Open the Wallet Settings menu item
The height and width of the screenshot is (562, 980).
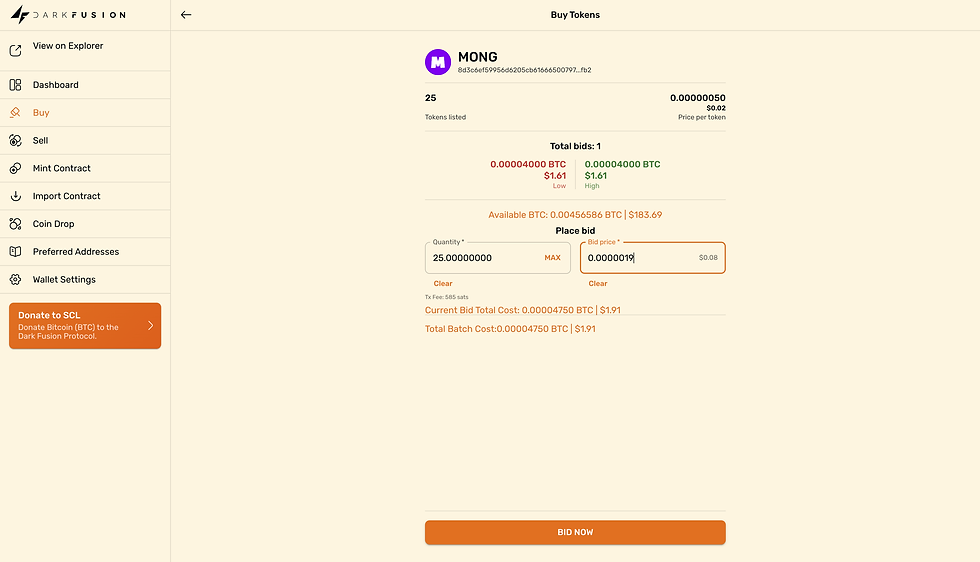click(64, 280)
